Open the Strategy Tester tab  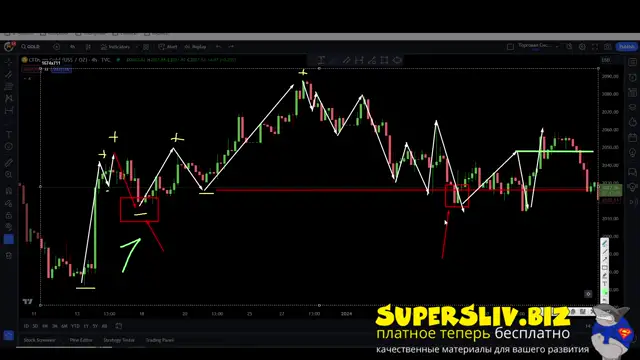tap(119, 340)
